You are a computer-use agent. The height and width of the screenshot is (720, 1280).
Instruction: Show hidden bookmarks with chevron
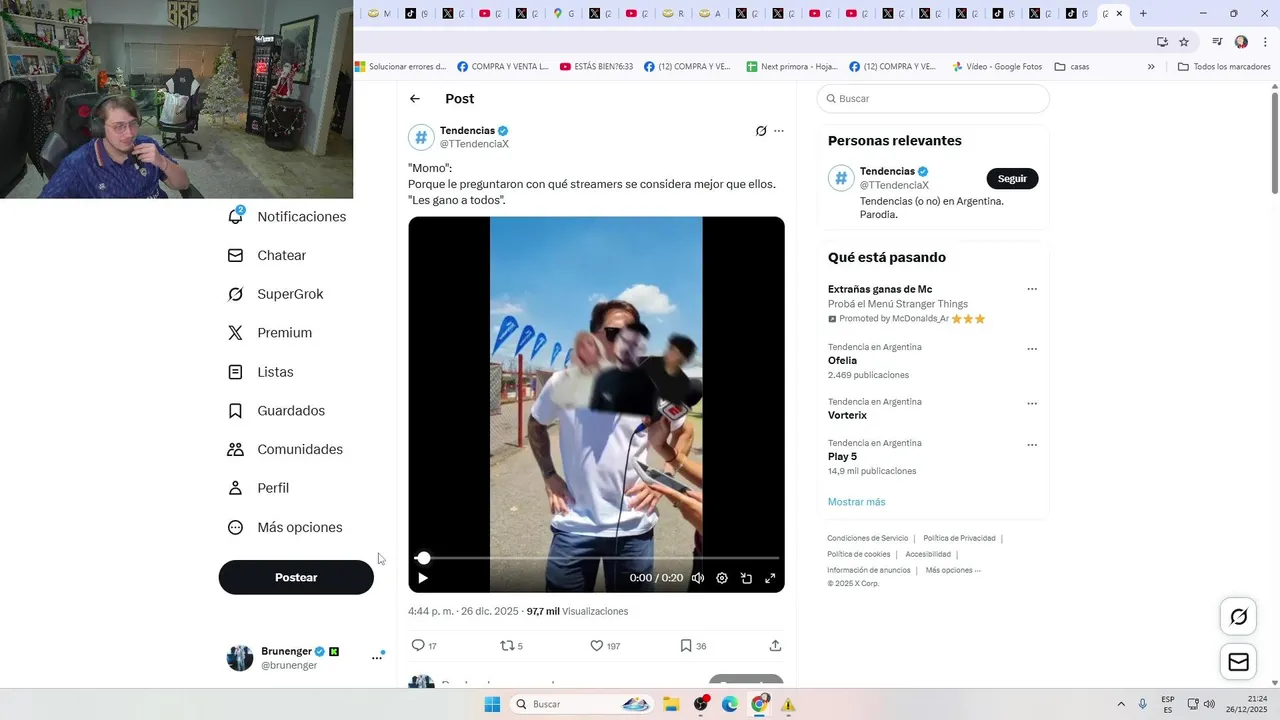coord(1151,67)
